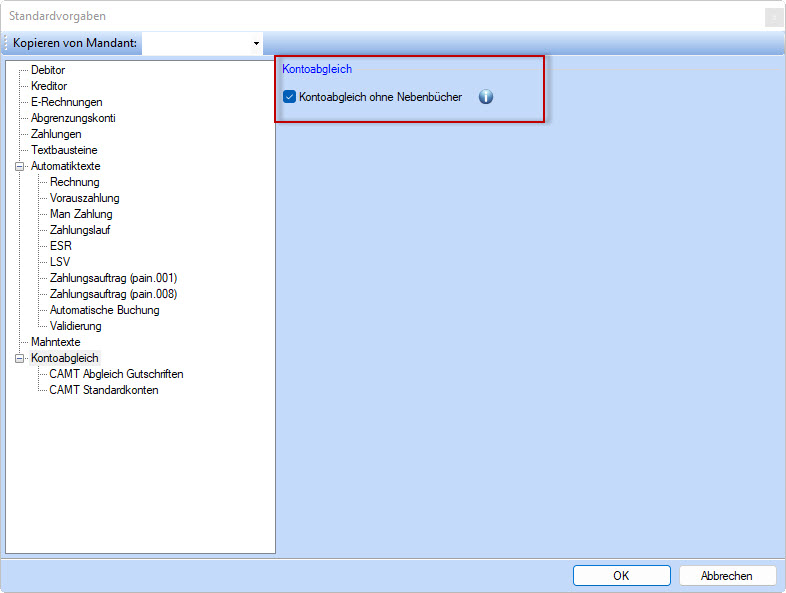Select Abgrenzungskonti tree item
This screenshot has width=786, height=593.
pyautogui.click(x=71, y=118)
